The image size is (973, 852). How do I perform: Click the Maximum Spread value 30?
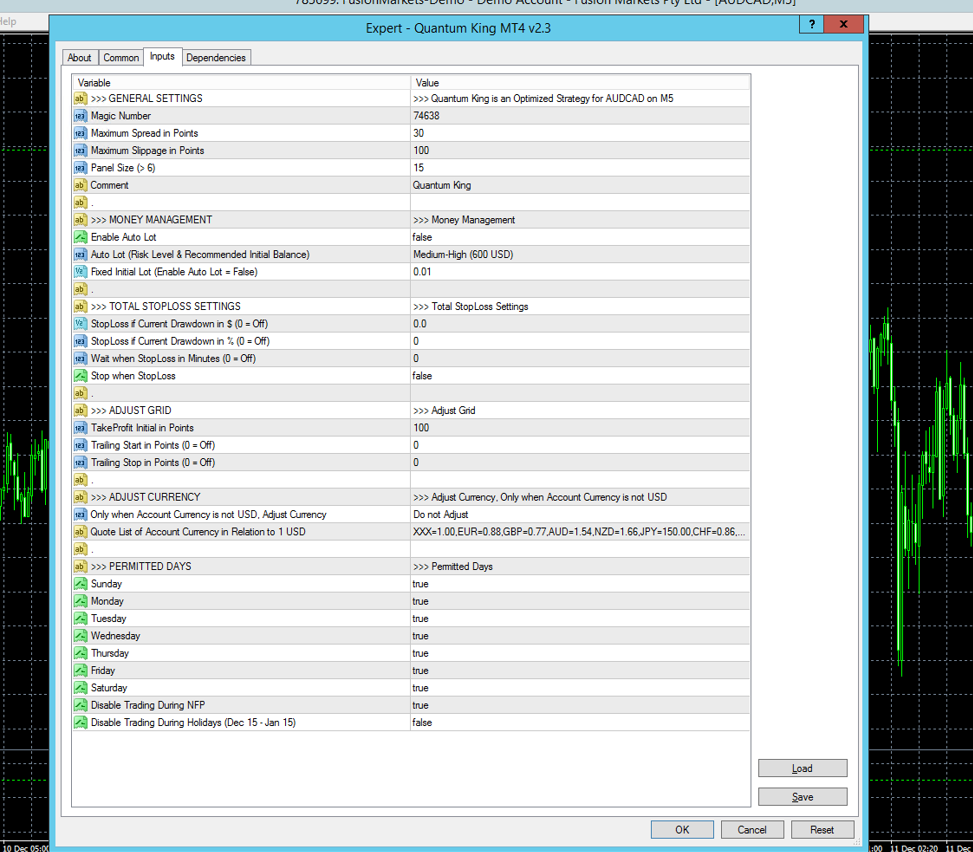click(x=419, y=133)
